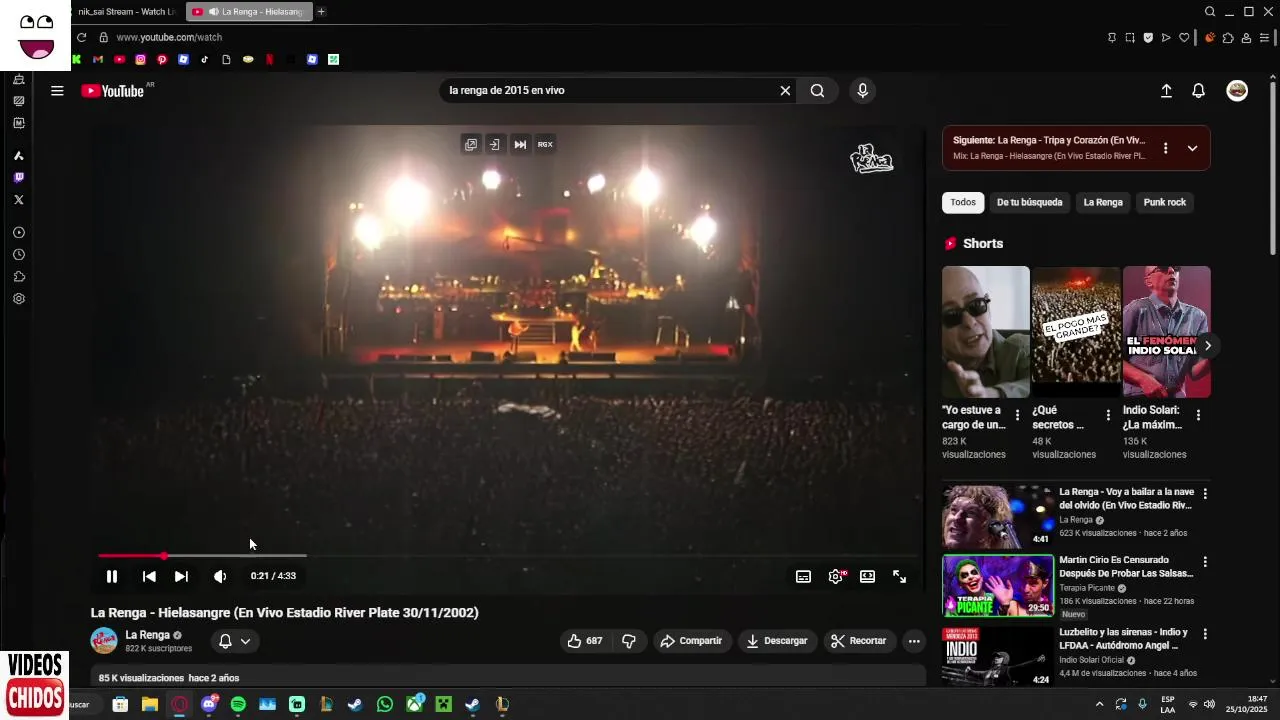This screenshot has height=720, width=1280.
Task: Open options for '¿Qué secretos' Short
Action: coord(1108,415)
